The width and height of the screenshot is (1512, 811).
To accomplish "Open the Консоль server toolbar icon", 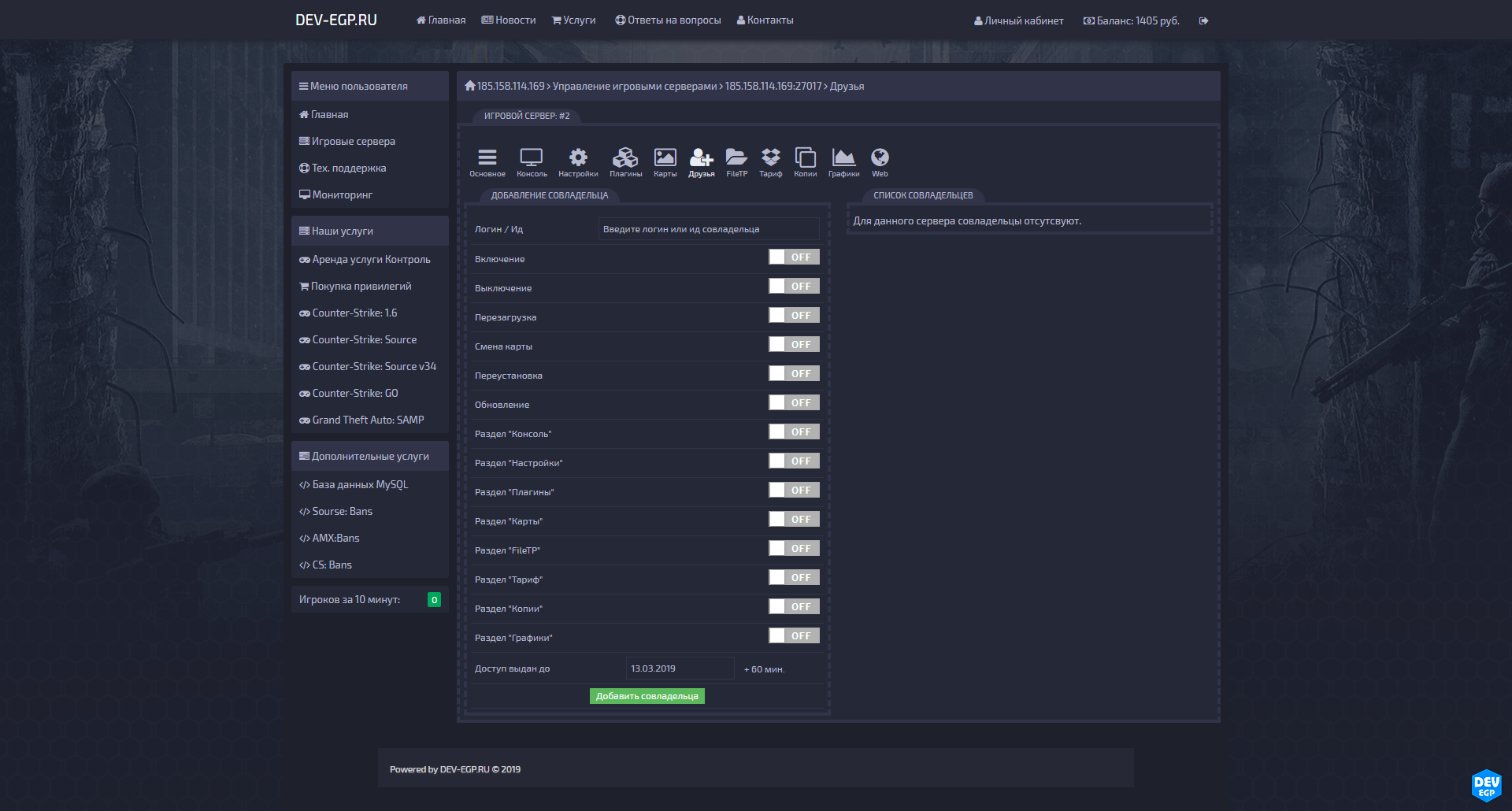I will point(532,161).
